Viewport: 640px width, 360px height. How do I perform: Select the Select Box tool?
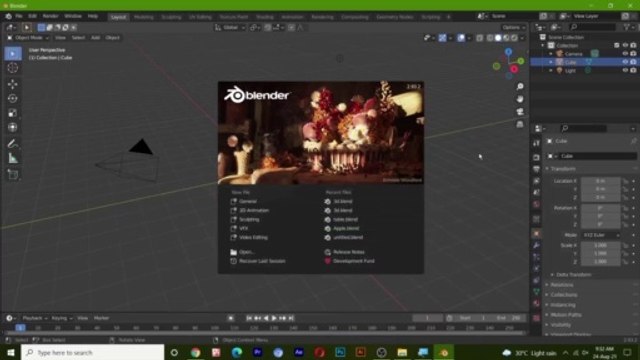coord(13,53)
